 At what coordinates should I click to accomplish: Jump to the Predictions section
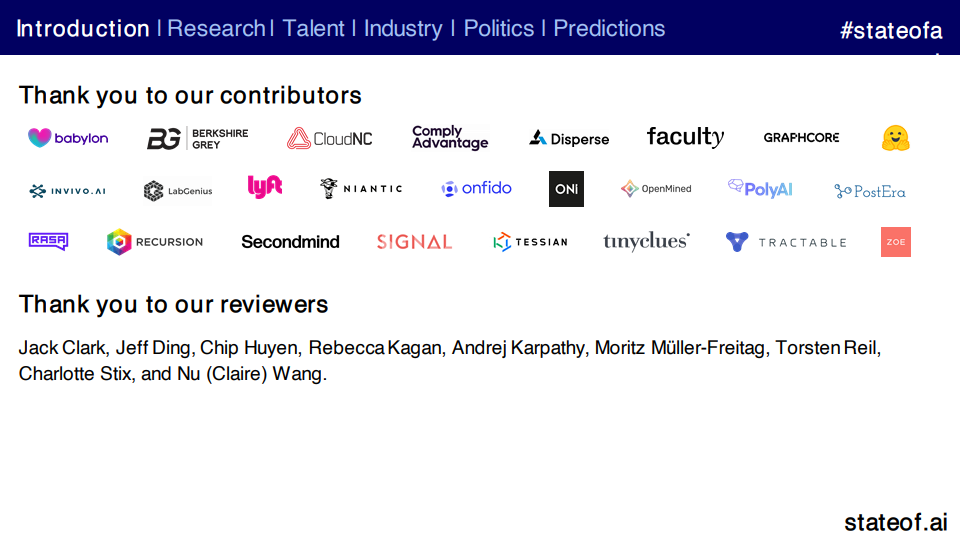[x=609, y=28]
